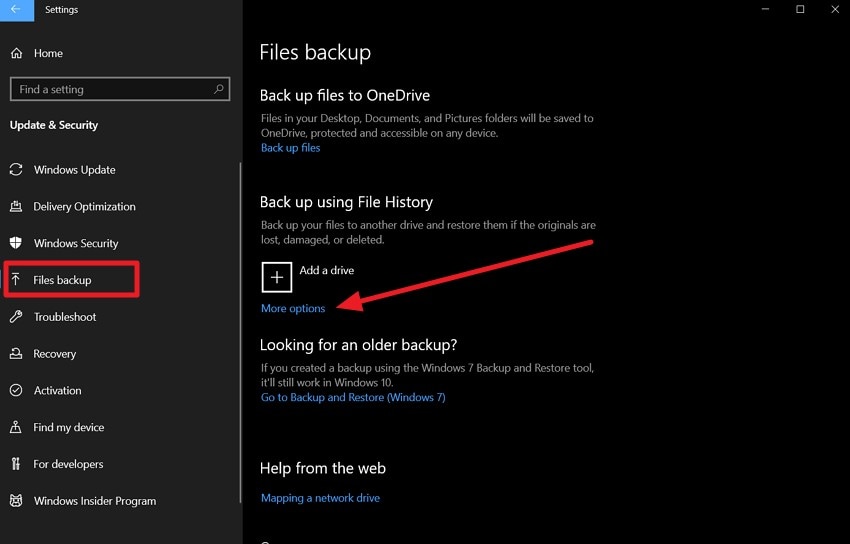
Task: Open More options under File History
Action: click(293, 308)
